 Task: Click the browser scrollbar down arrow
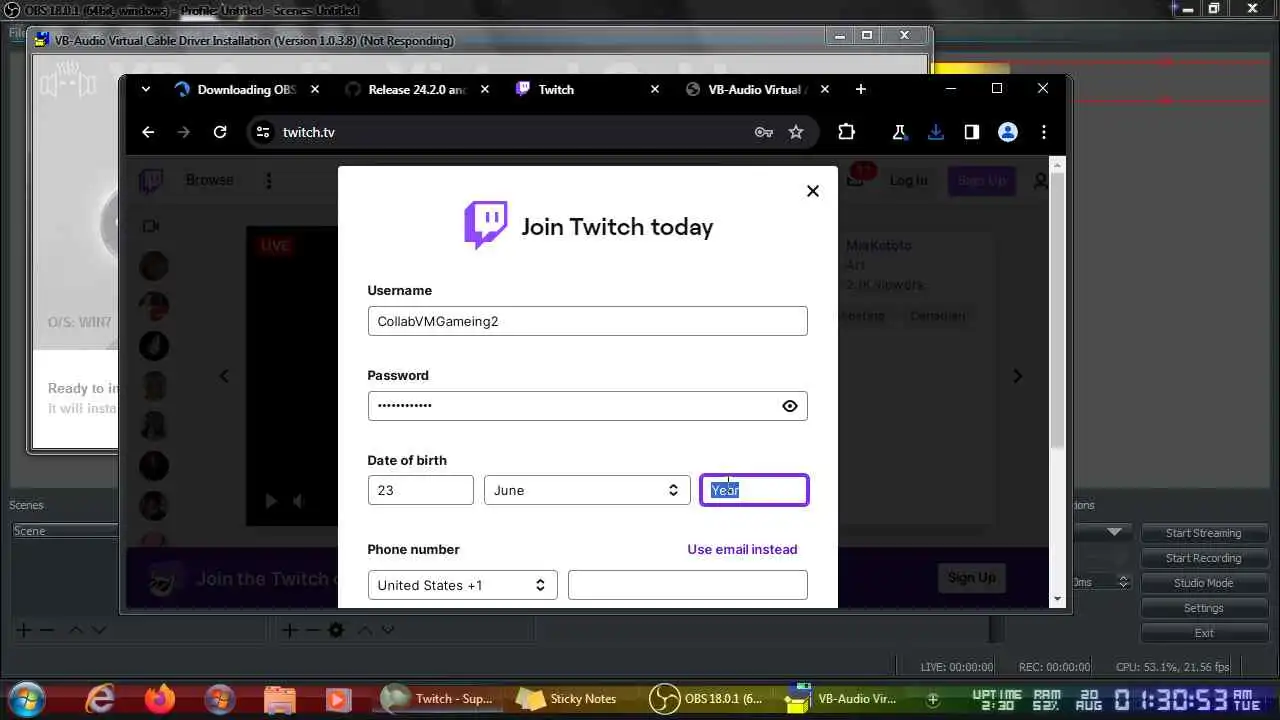[1058, 598]
